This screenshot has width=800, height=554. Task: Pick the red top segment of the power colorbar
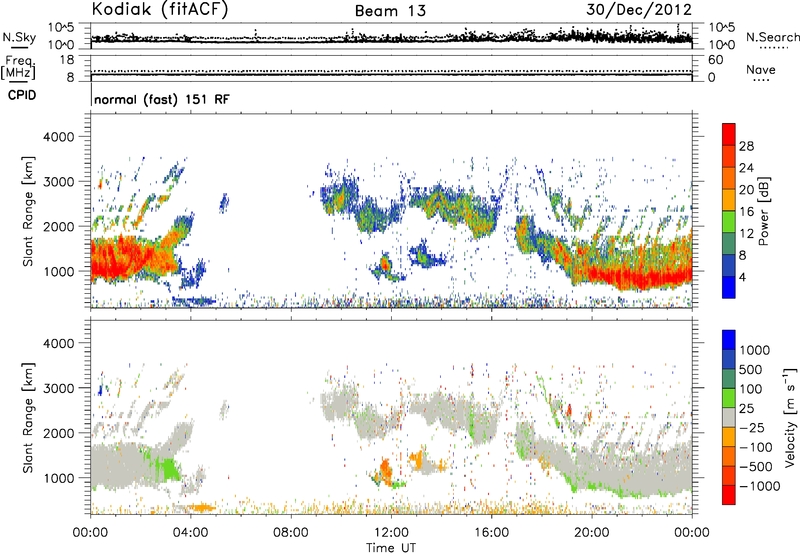[729, 134]
